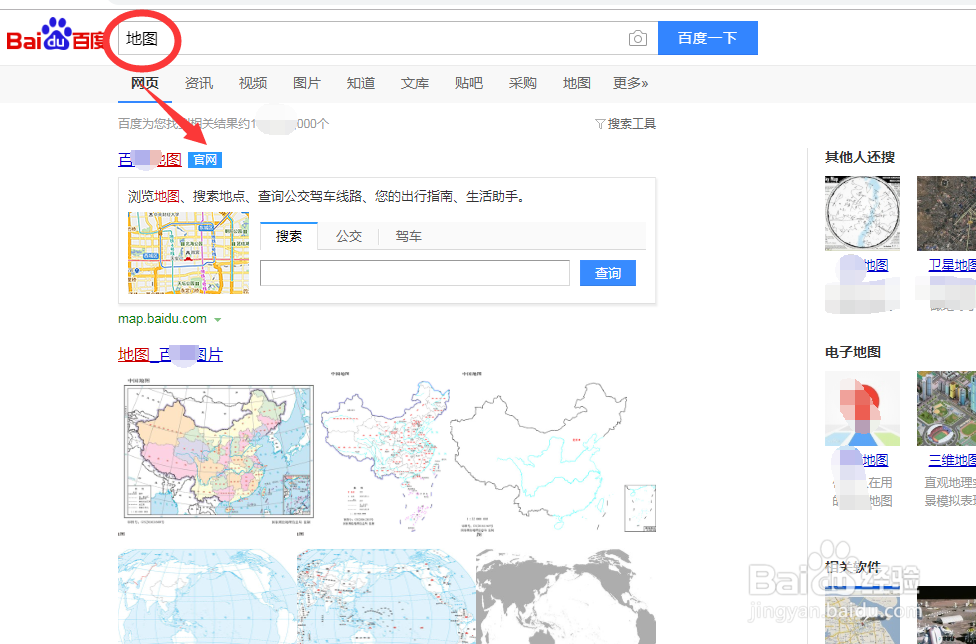Open the colored China provinces map image
Image resolution: width=976 pixels, height=644 pixels.
218,454
